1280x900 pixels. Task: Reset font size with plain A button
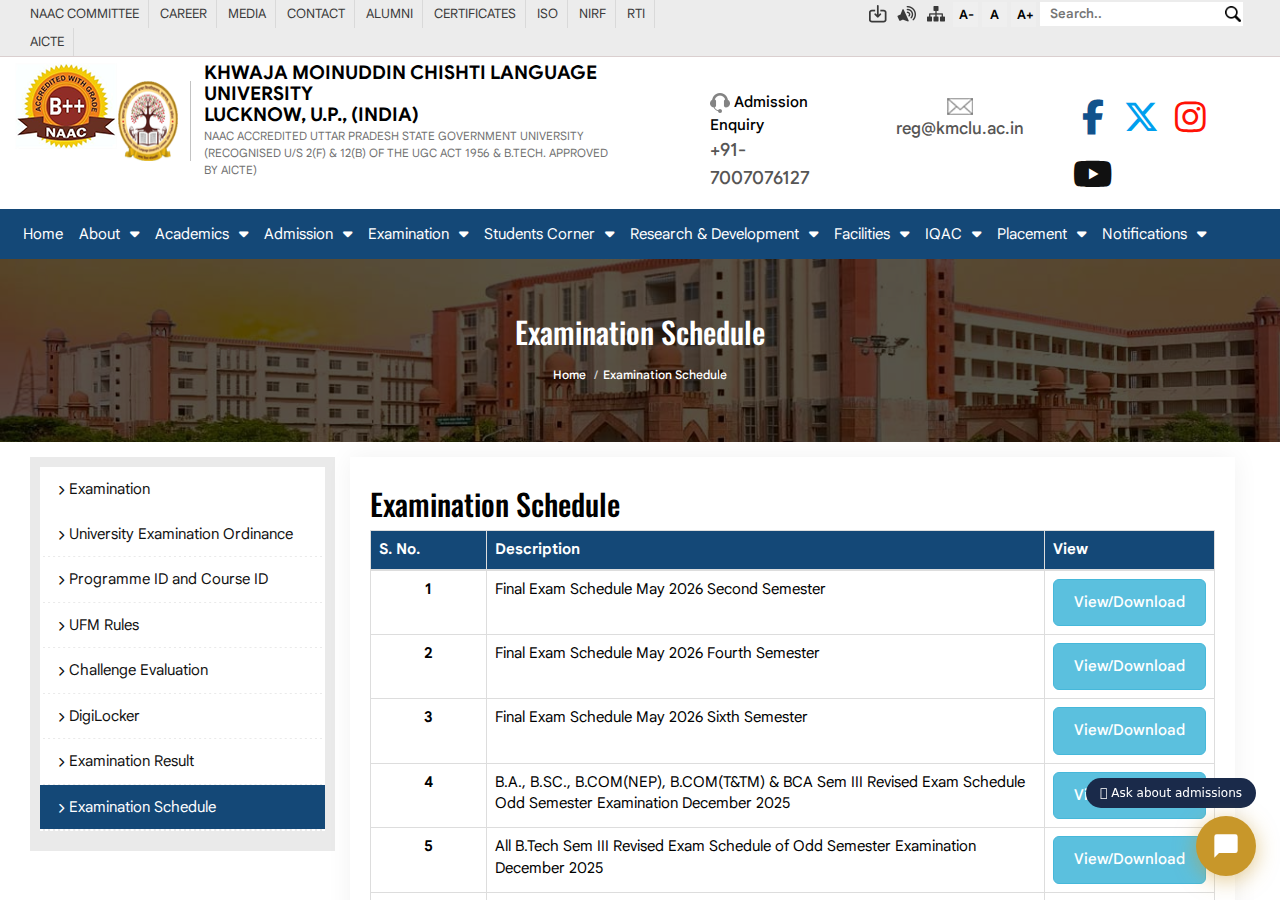995,14
